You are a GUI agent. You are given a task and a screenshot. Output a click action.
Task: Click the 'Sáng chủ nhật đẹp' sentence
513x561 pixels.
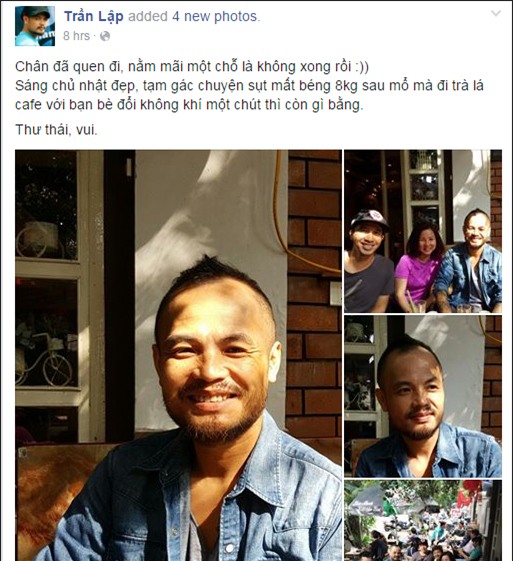tap(249, 96)
